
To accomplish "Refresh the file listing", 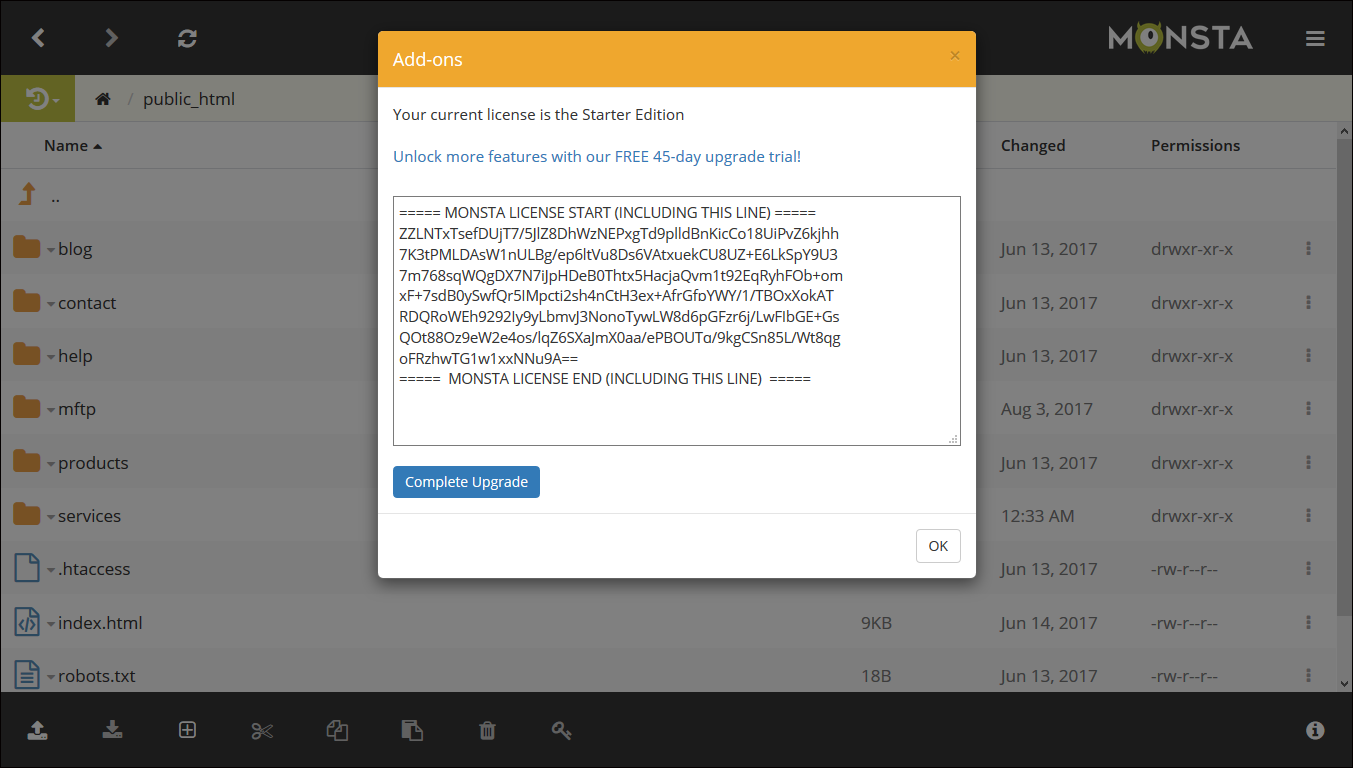I will [x=187, y=38].
